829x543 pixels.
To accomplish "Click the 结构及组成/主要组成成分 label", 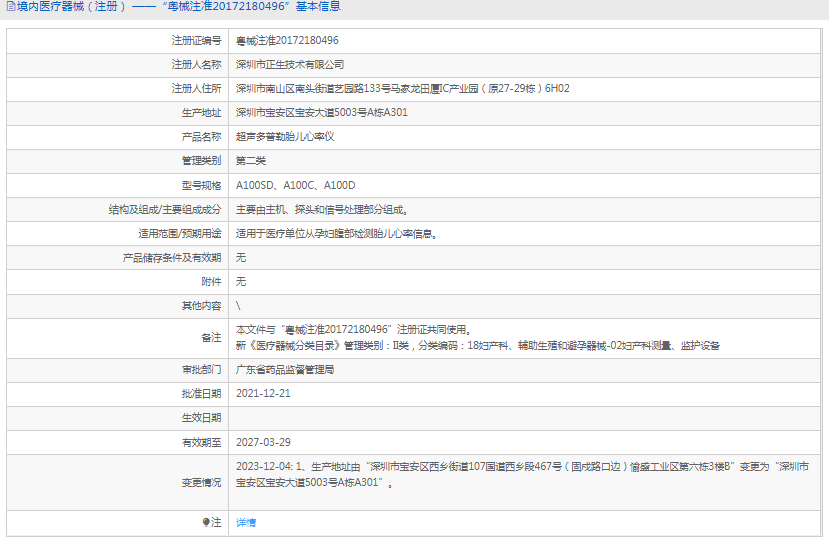I will click(x=165, y=209).
